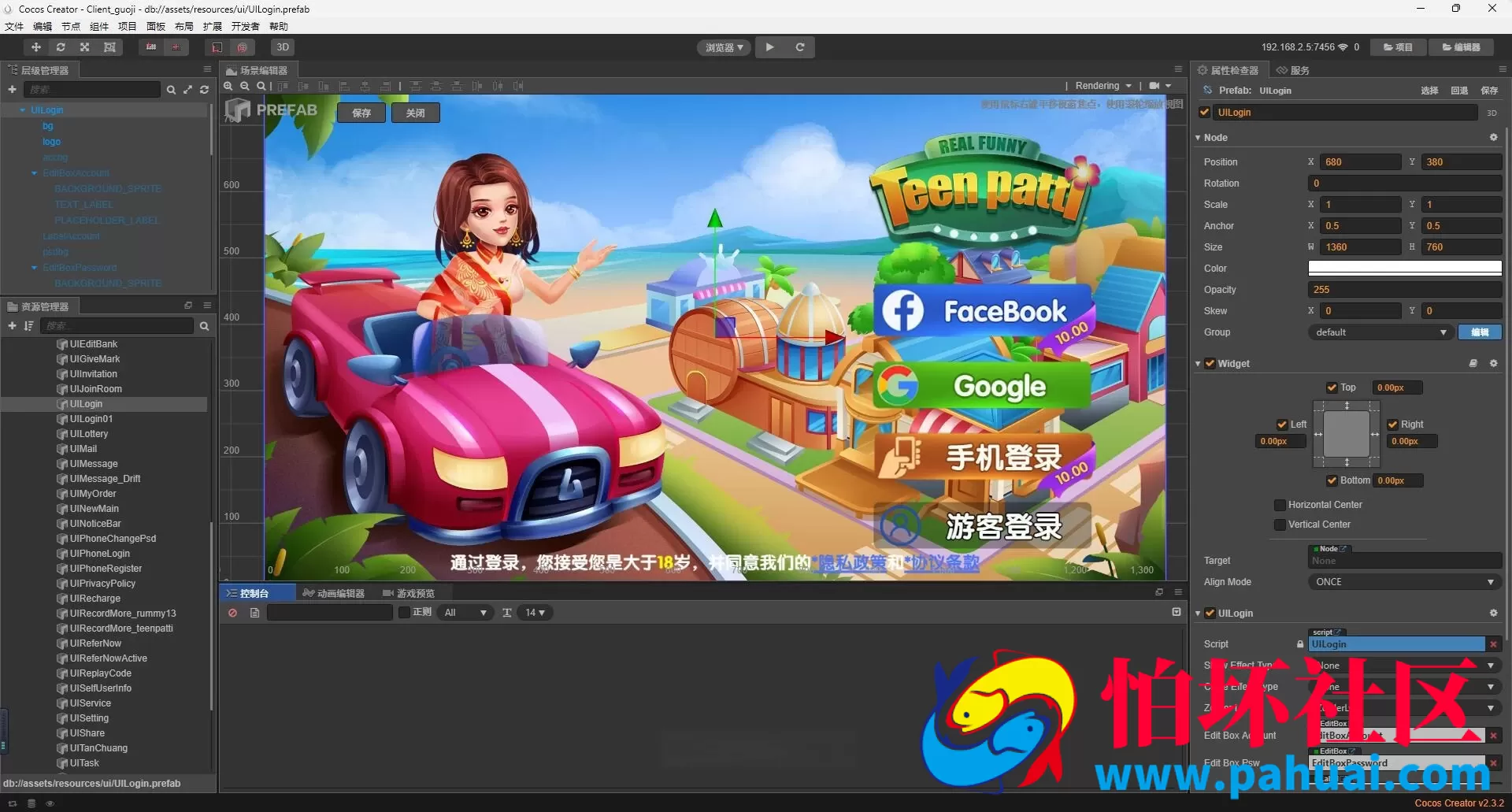Open the console panel menu icon

(1178, 592)
